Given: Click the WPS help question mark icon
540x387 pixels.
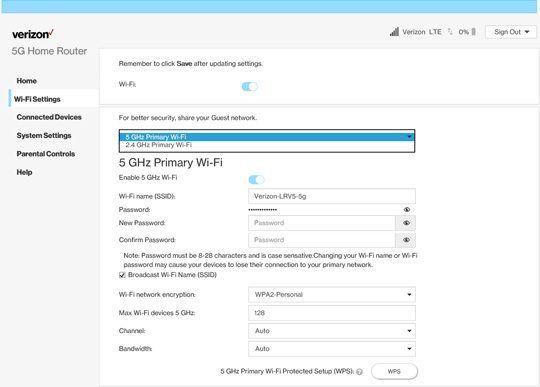Looking at the screenshot, I should (359, 372).
